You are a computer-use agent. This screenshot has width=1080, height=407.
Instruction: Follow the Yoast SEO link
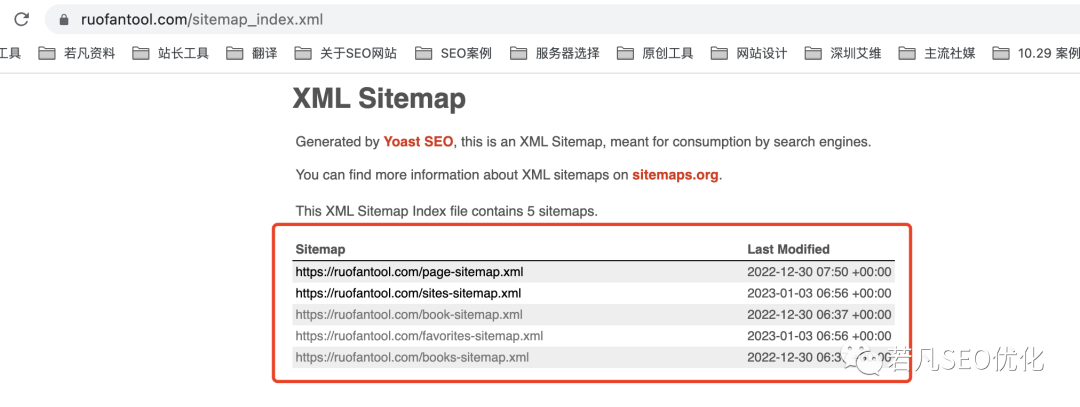pyautogui.click(x=418, y=142)
